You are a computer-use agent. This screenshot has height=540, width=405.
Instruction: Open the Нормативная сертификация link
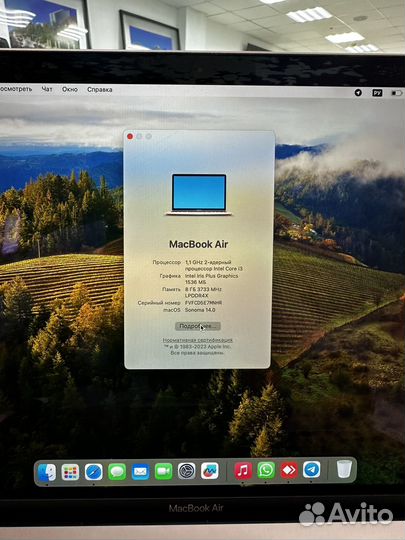[x=198, y=340]
